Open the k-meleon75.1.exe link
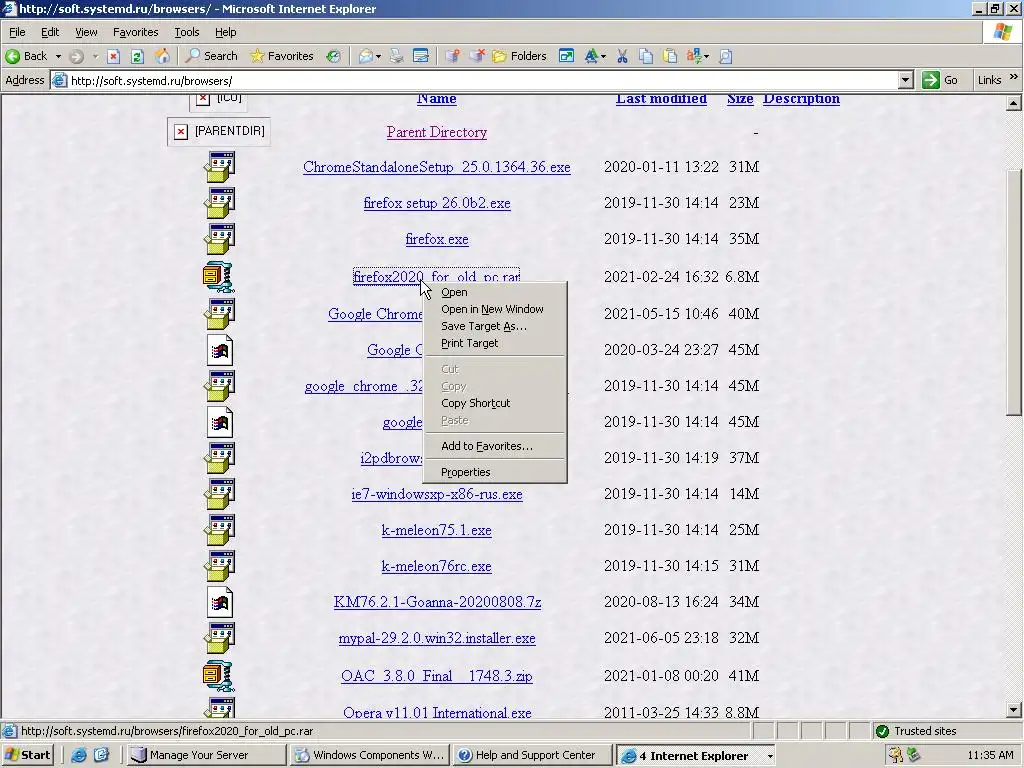Viewport: 1024px width, 768px height. coord(437,530)
